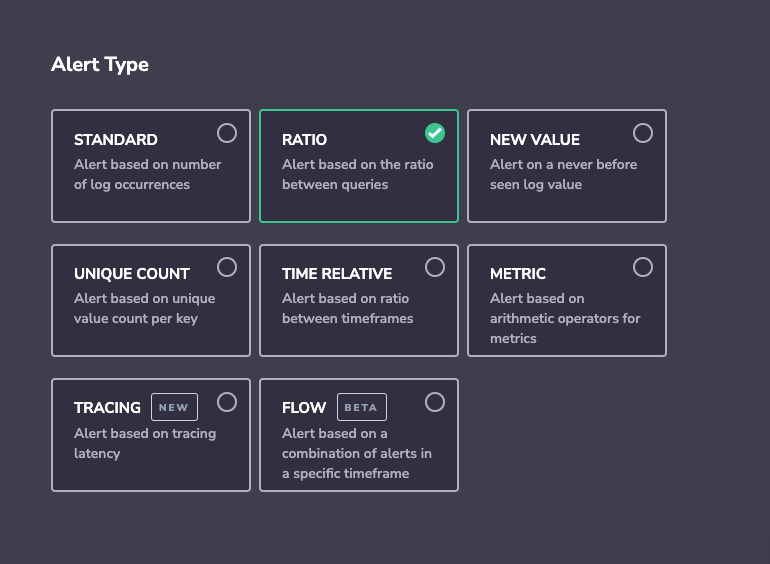Select the Flow radio circle

tap(435, 402)
